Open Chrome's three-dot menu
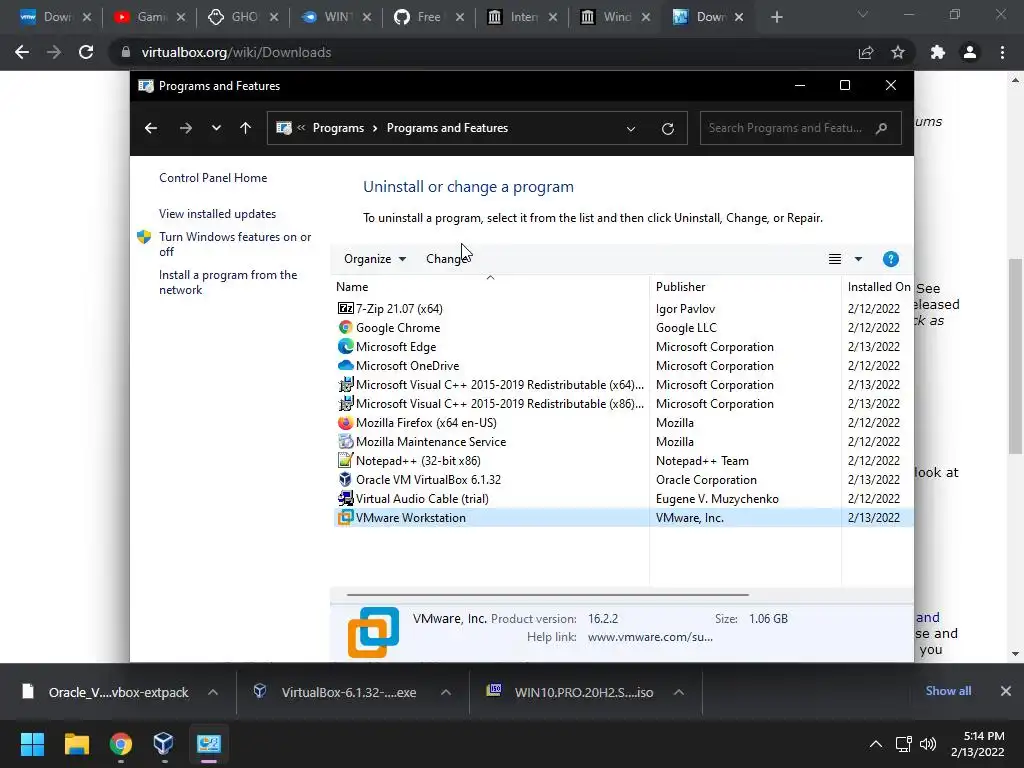 pos(1002,52)
